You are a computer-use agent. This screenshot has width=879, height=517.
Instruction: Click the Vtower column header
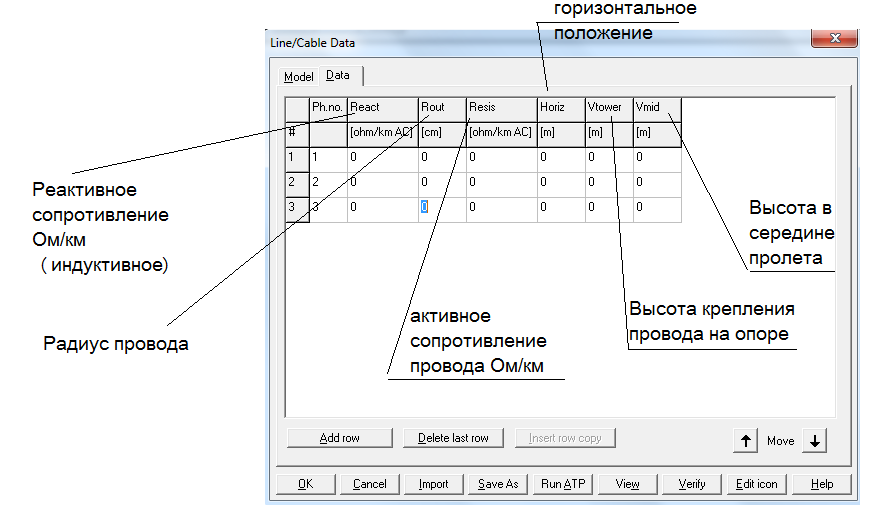click(x=609, y=109)
